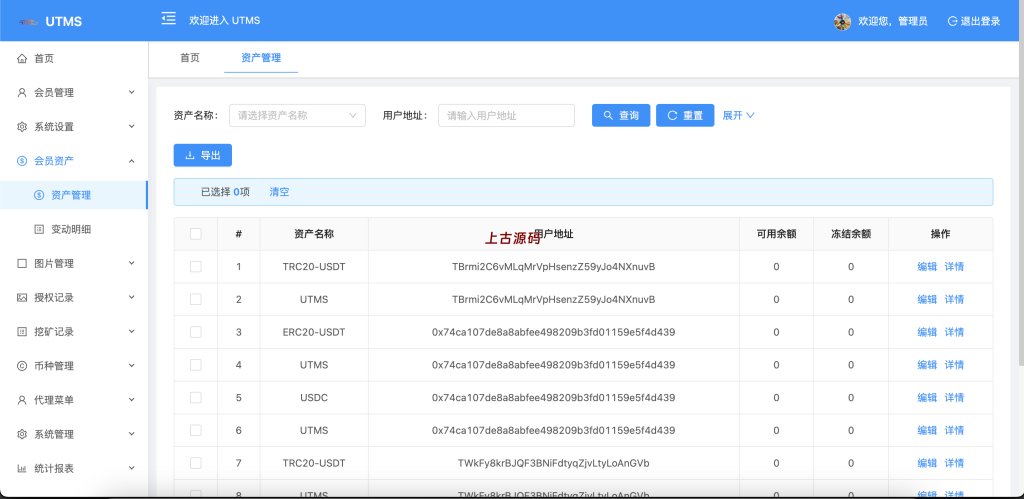This screenshot has width=1024, height=499.
Task: Expand the 币种管理 sidebar menu
Action: 131,366
